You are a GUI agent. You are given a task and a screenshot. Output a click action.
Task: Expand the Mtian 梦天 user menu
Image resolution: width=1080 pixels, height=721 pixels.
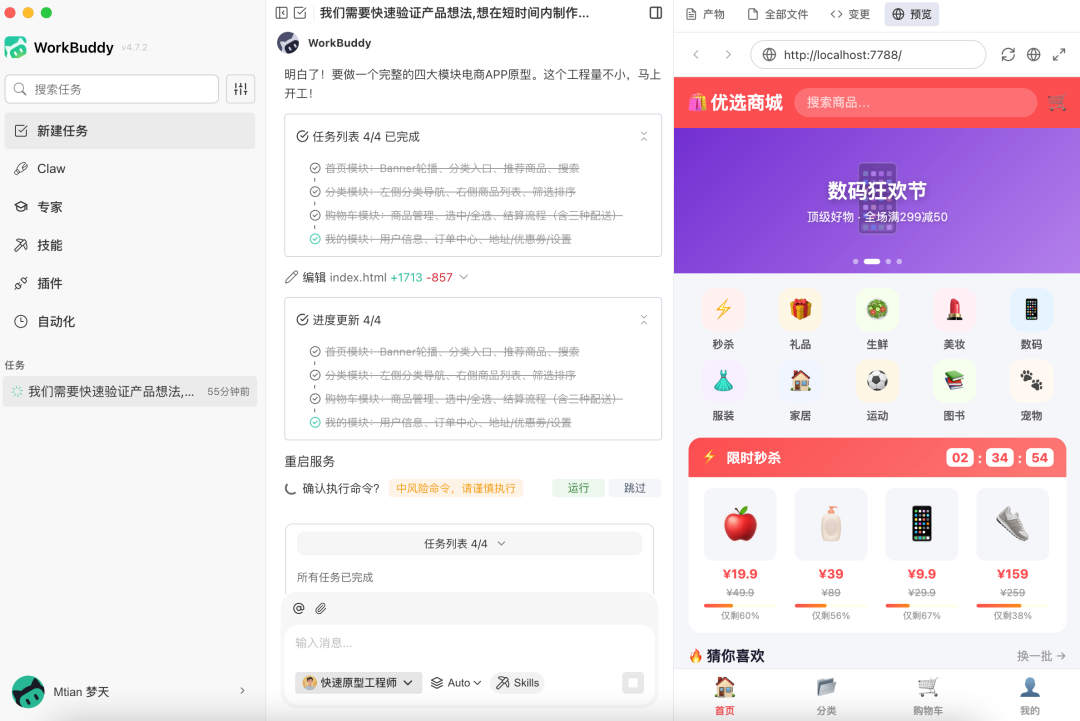242,691
